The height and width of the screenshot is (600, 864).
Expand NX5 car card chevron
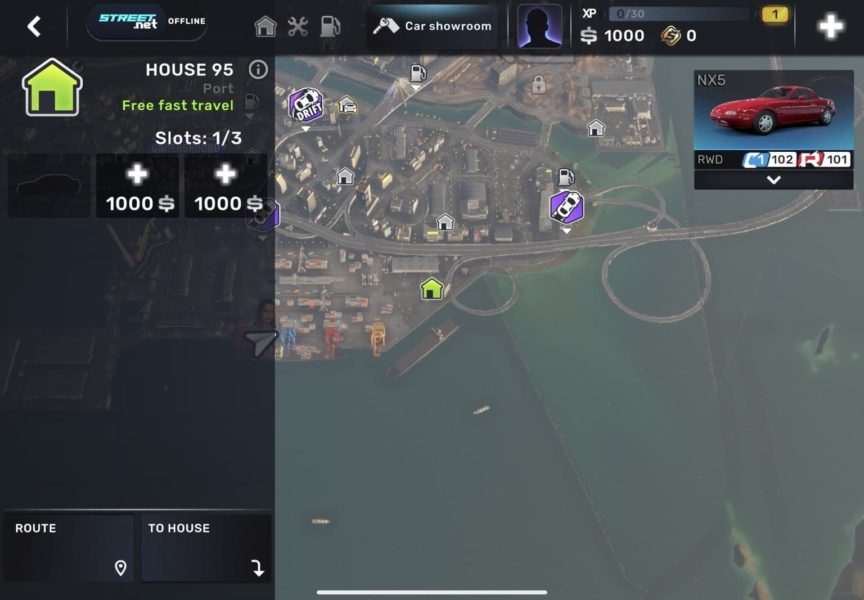[x=774, y=180]
